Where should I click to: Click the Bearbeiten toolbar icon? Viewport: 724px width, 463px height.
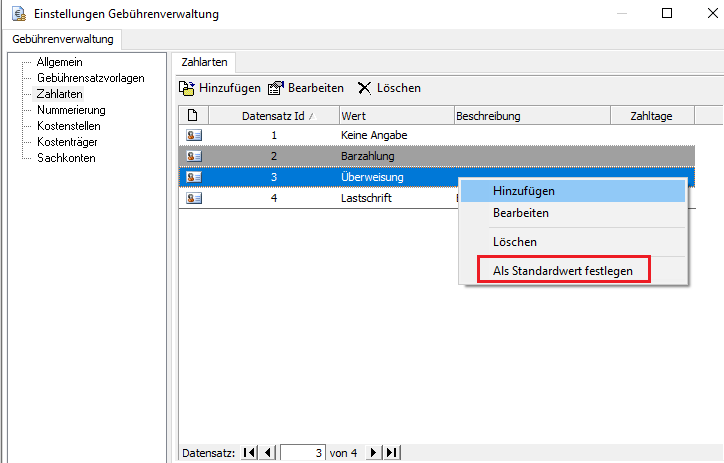point(276,88)
